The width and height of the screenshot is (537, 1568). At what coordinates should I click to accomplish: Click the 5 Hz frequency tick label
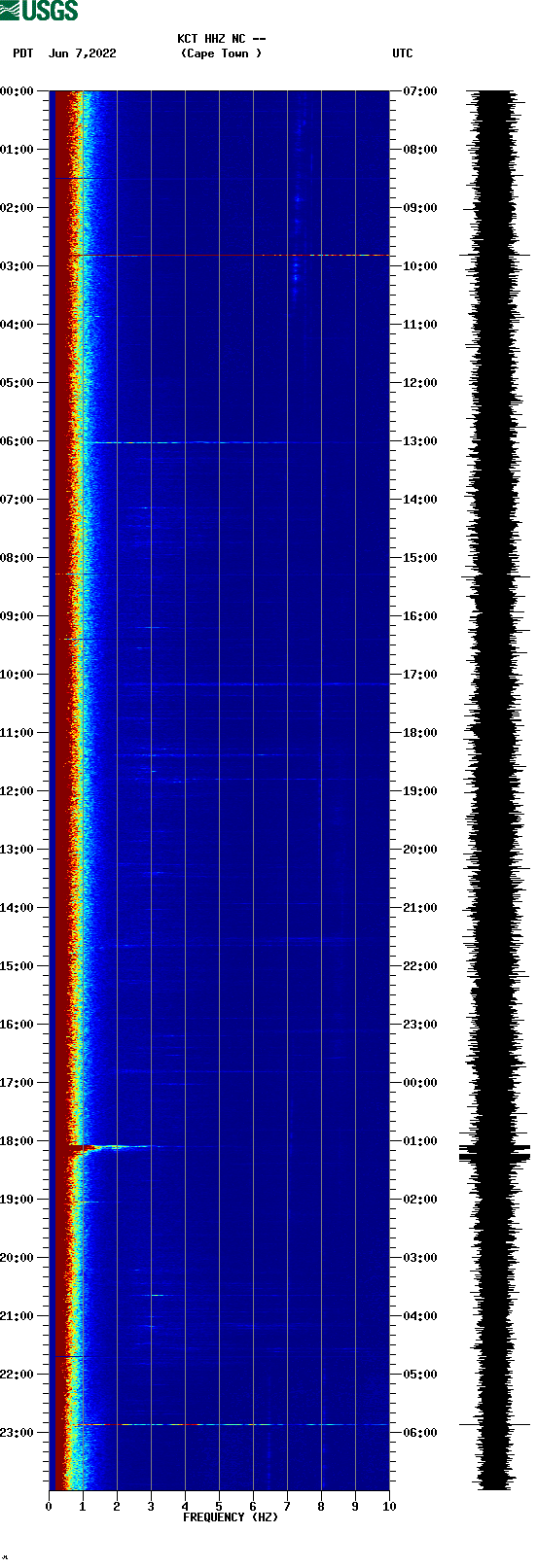click(219, 1507)
